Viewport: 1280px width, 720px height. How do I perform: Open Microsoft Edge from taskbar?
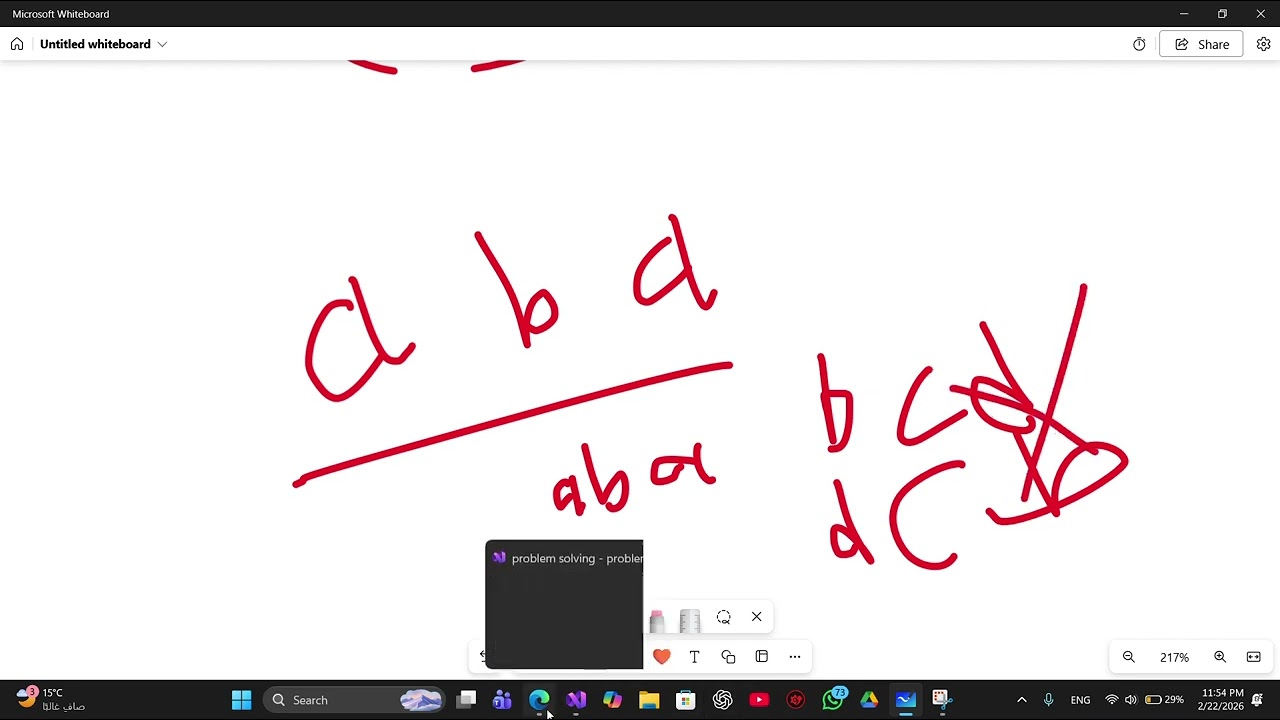click(x=539, y=700)
